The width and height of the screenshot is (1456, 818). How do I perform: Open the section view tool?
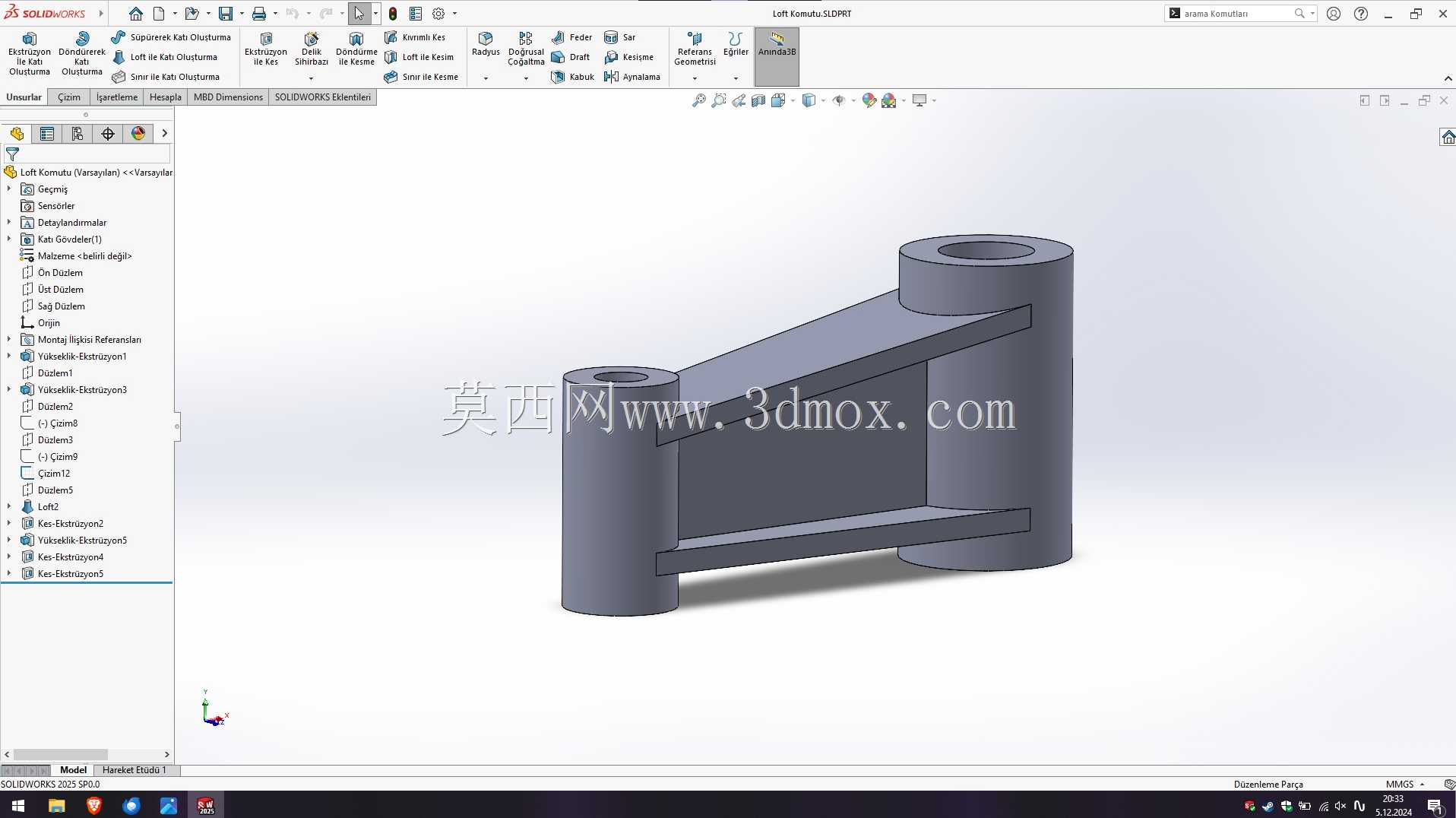(x=758, y=100)
